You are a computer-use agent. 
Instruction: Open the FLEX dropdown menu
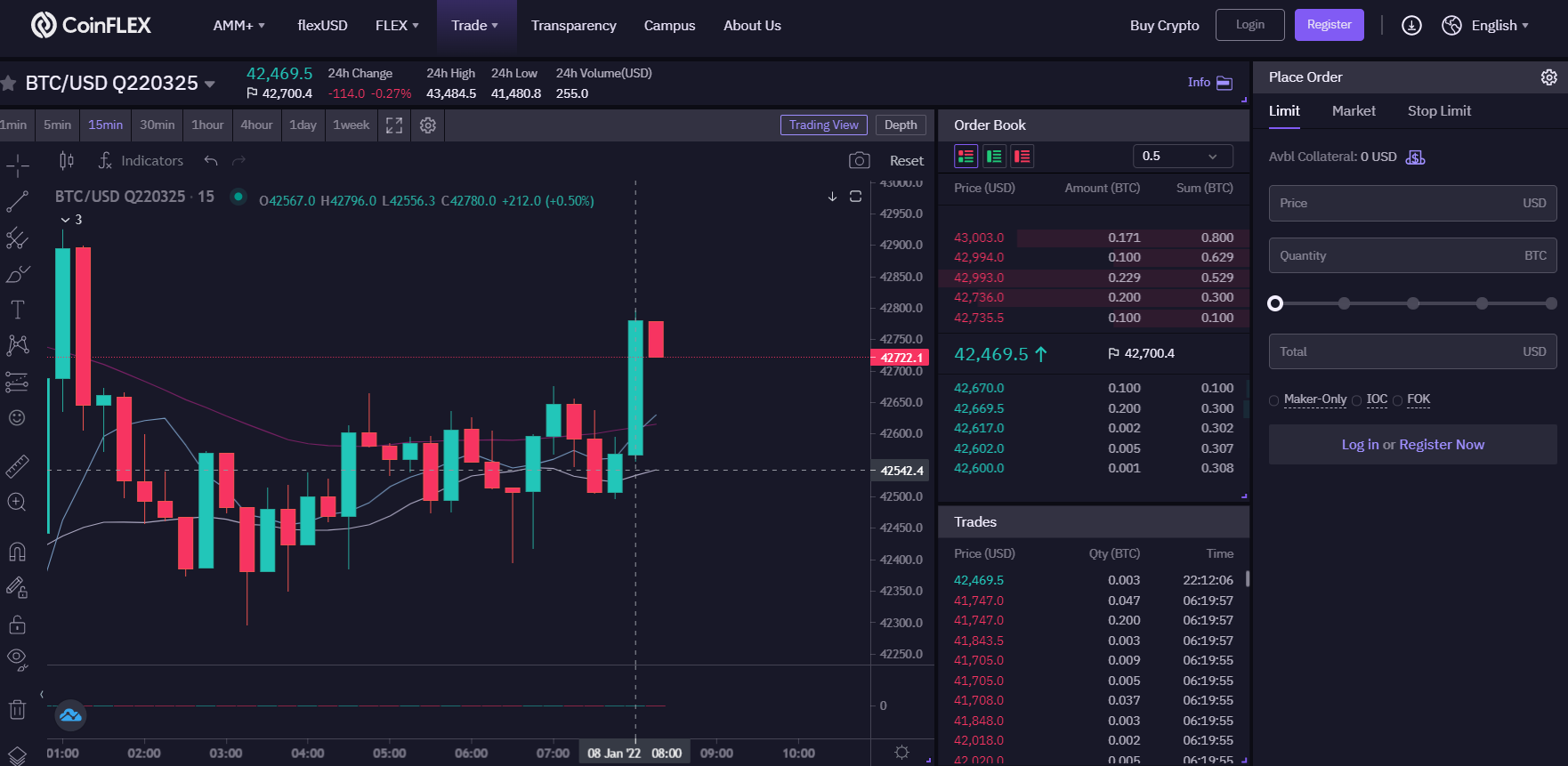click(397, 26)
